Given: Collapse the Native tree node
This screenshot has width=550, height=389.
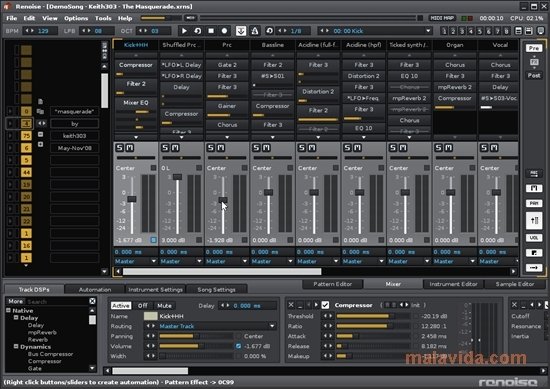Looking at the screenshot, I should click(8, 310).
